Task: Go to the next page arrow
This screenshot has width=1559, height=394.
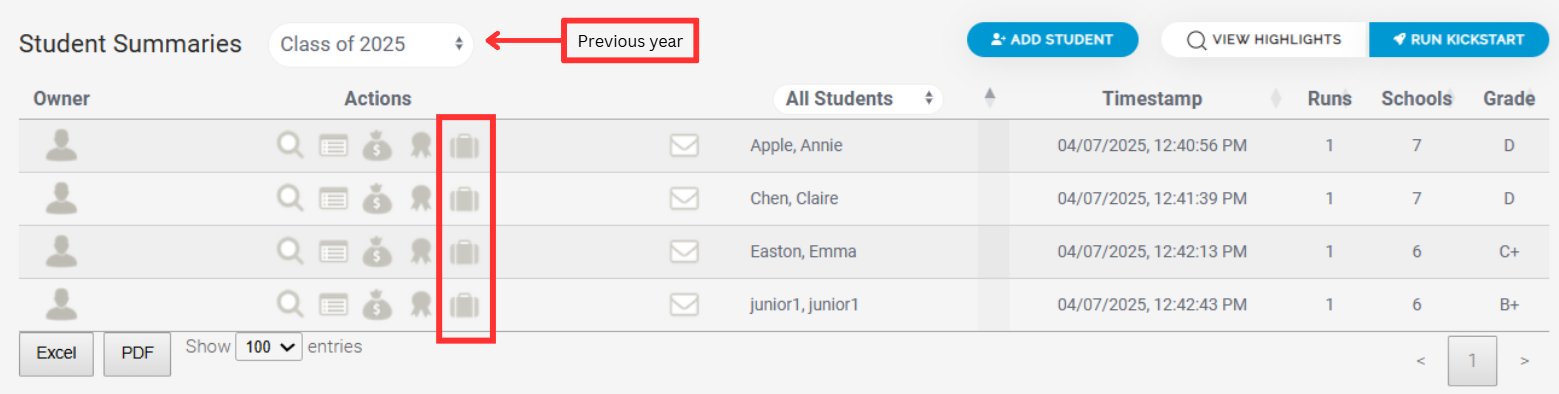Action: point(1524,361)
